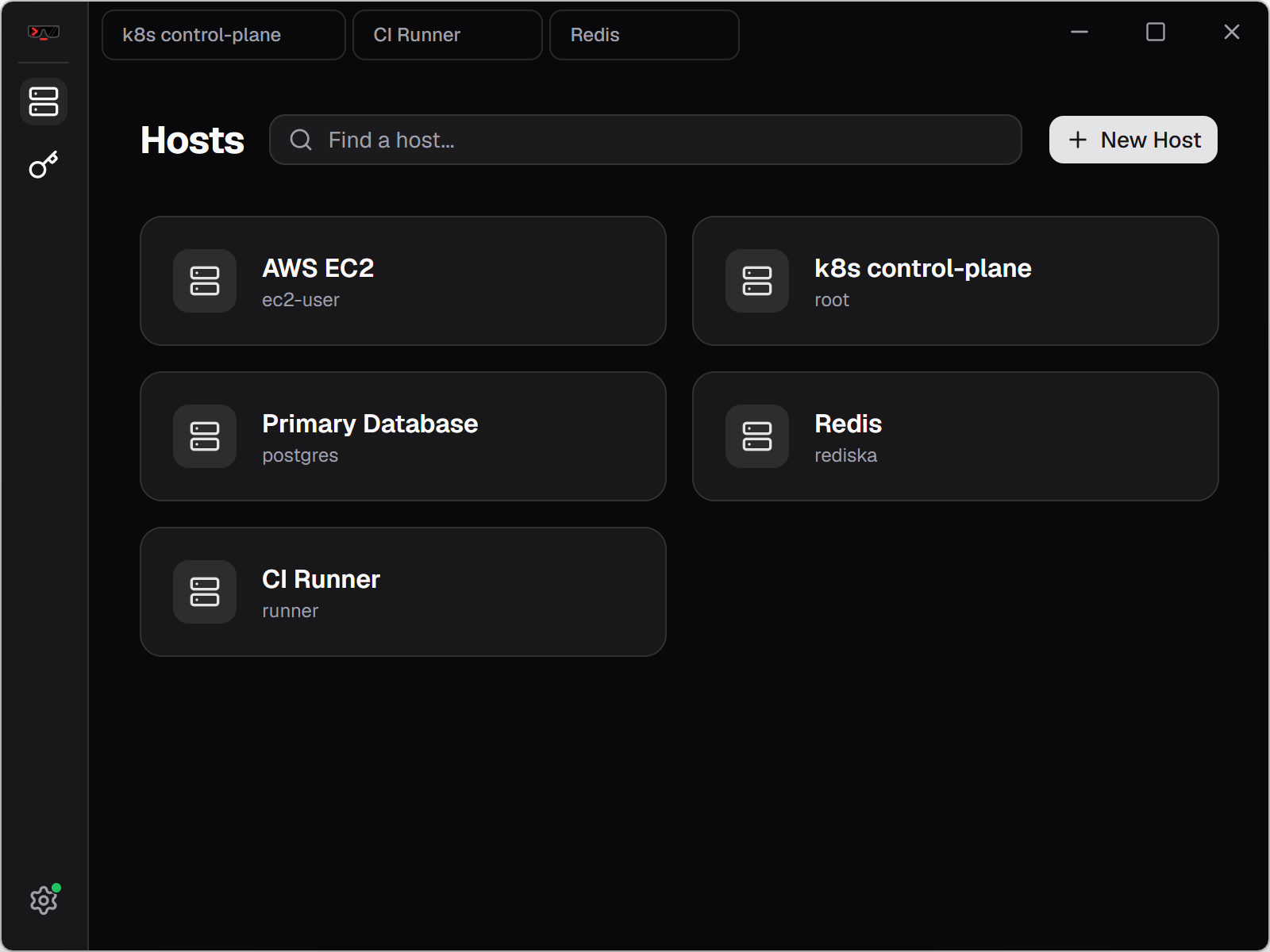1270x952 pixels.
Task: Click the app logo icon
Action: [x=44, y=33]
